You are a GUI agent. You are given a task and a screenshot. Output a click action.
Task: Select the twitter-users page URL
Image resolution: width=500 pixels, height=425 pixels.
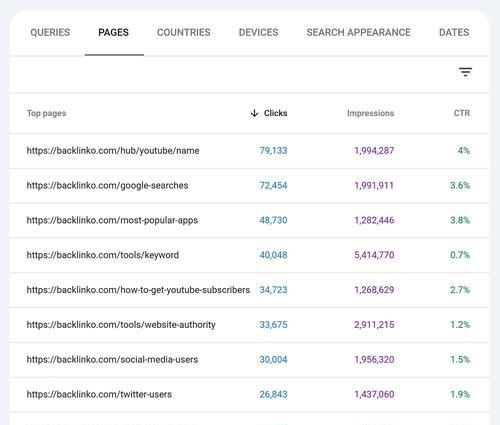tap(99, 394)
